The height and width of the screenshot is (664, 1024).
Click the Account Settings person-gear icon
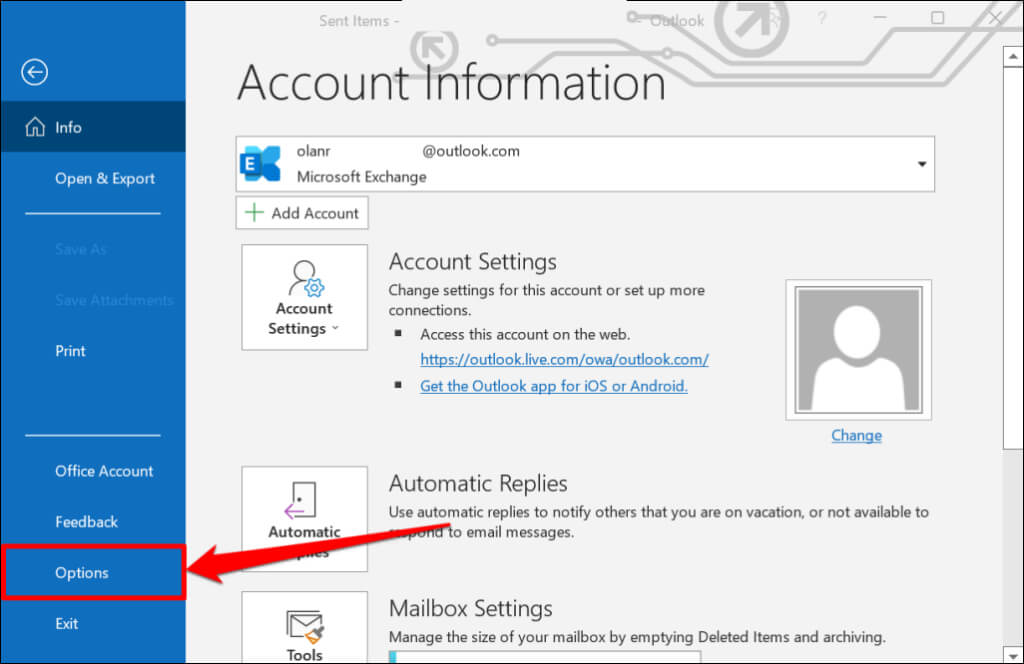304,277
